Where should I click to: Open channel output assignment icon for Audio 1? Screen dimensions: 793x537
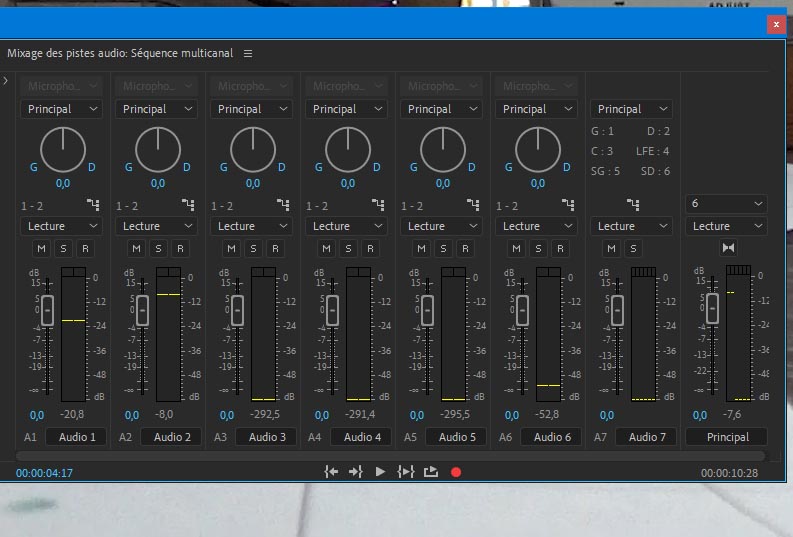click(93, 205)
